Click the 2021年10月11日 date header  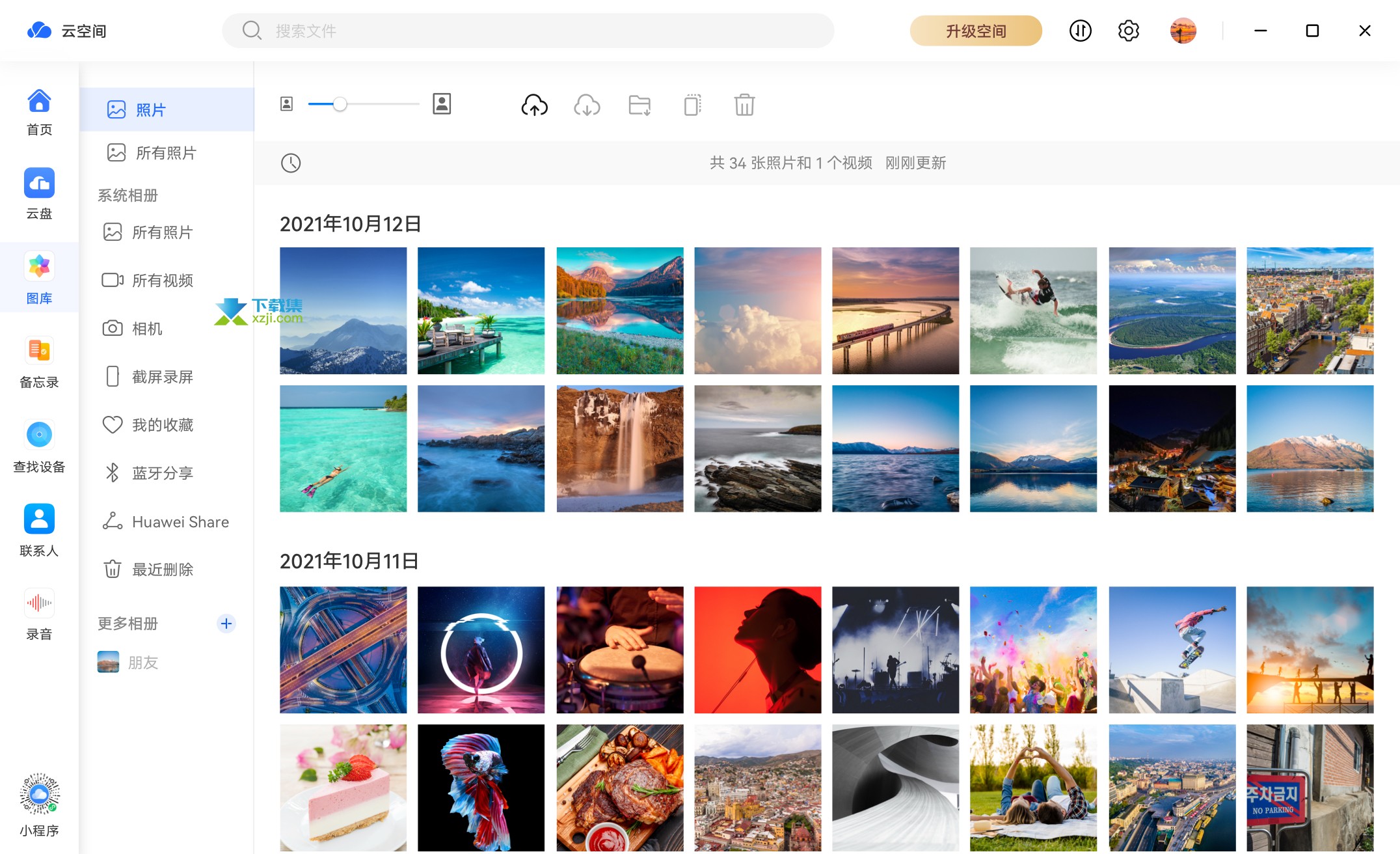(x=349, y=561)
